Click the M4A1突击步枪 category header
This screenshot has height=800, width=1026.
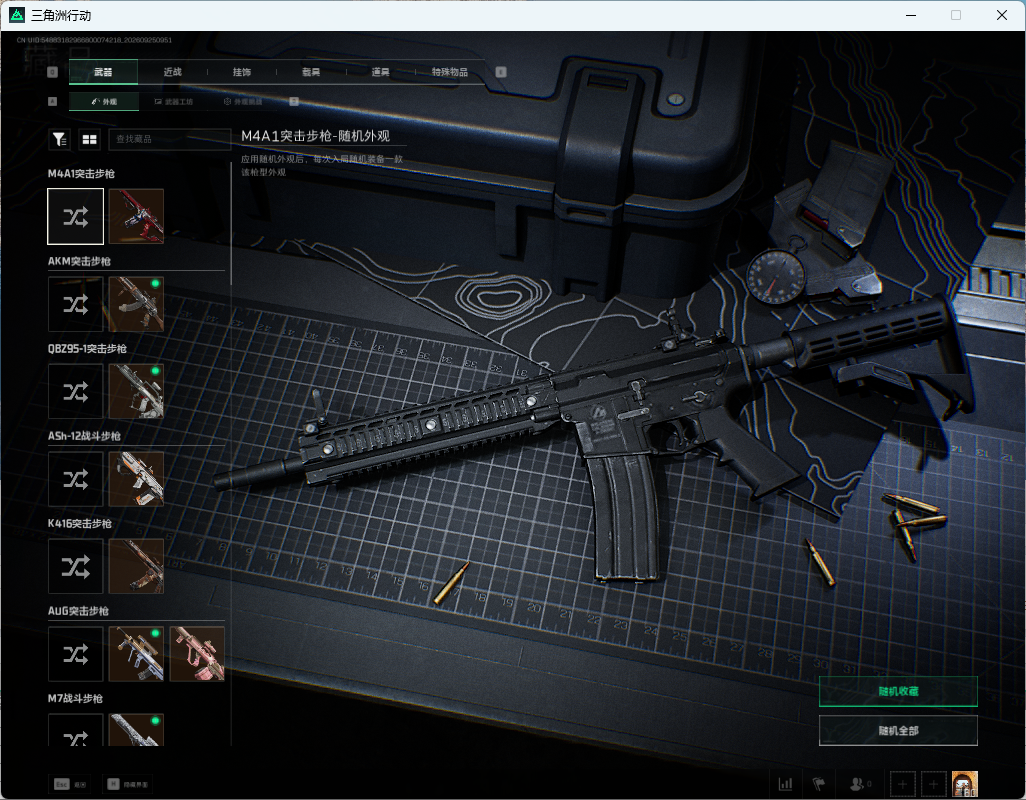[x=81, y=173]
